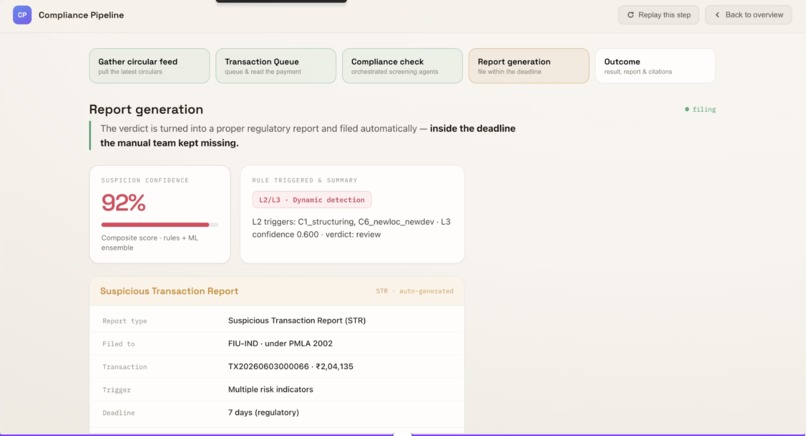This screenshot has width=806, height=436.
Task: Click the Report type label
Action: 124,321
